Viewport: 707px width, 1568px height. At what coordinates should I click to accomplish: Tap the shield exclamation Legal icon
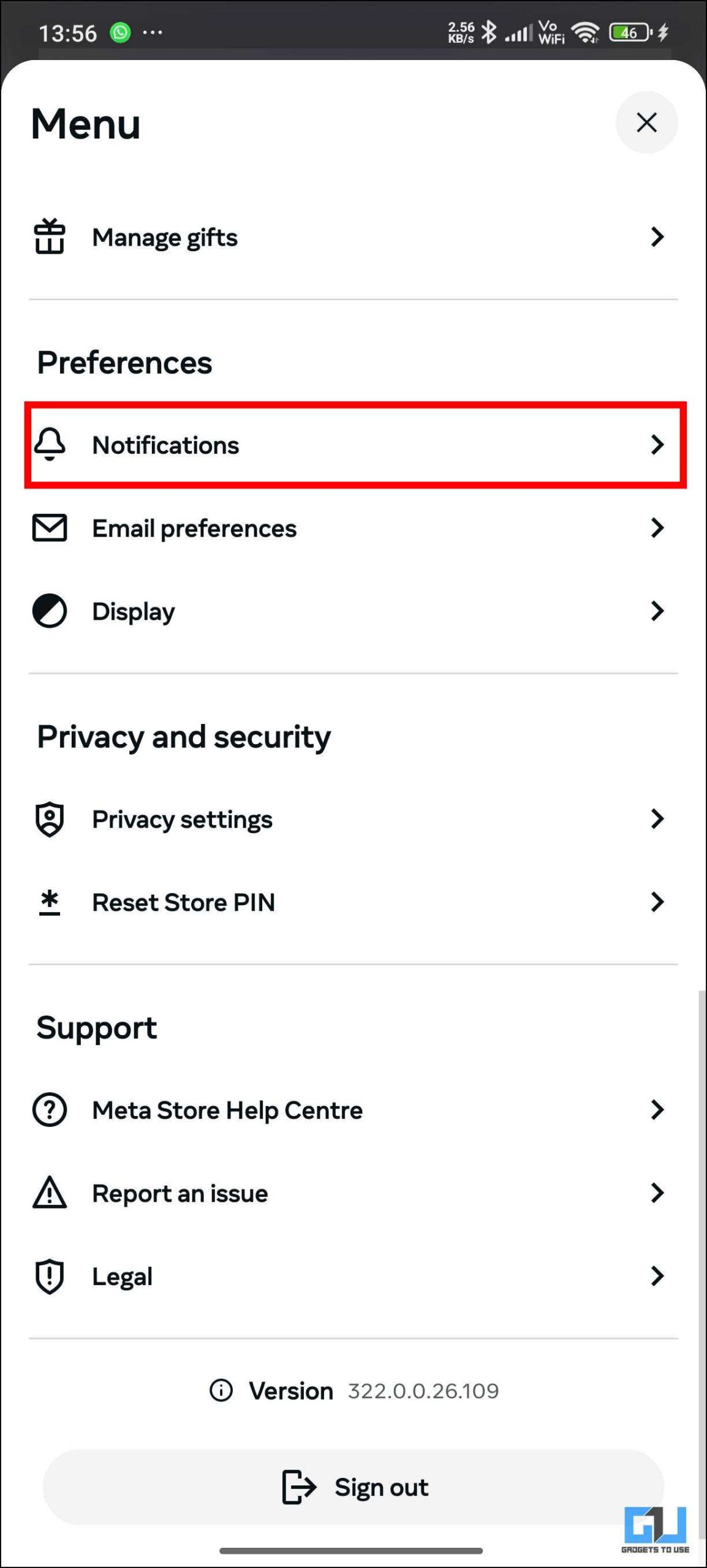(50, 1276)
